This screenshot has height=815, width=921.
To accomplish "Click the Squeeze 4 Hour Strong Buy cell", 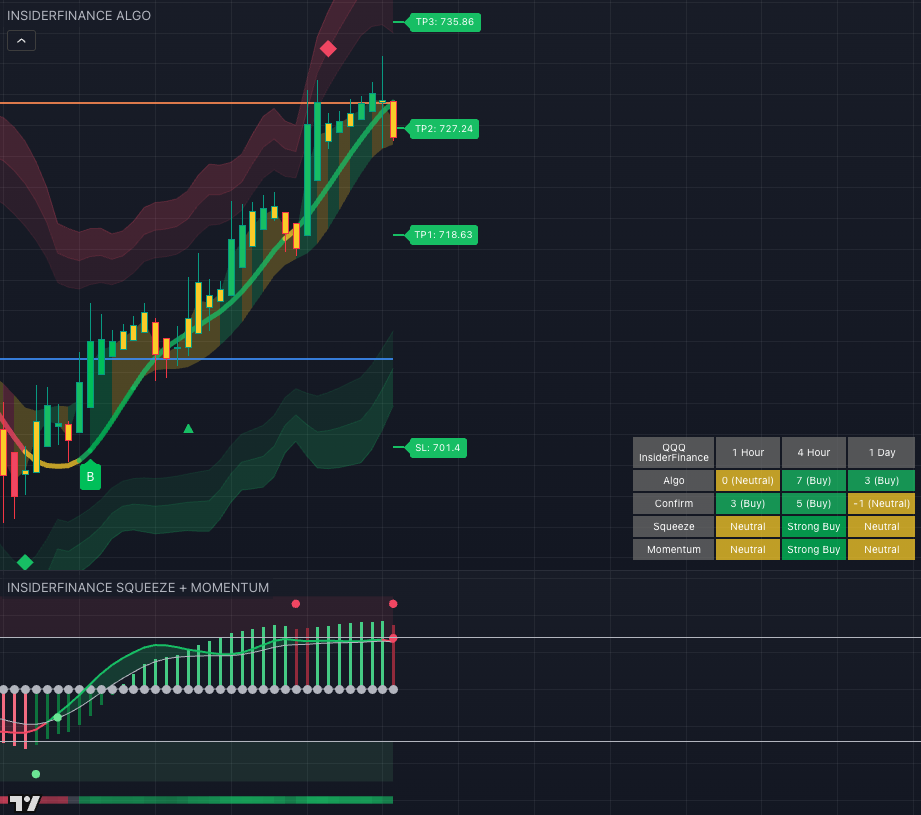I will tap(814, 526).
